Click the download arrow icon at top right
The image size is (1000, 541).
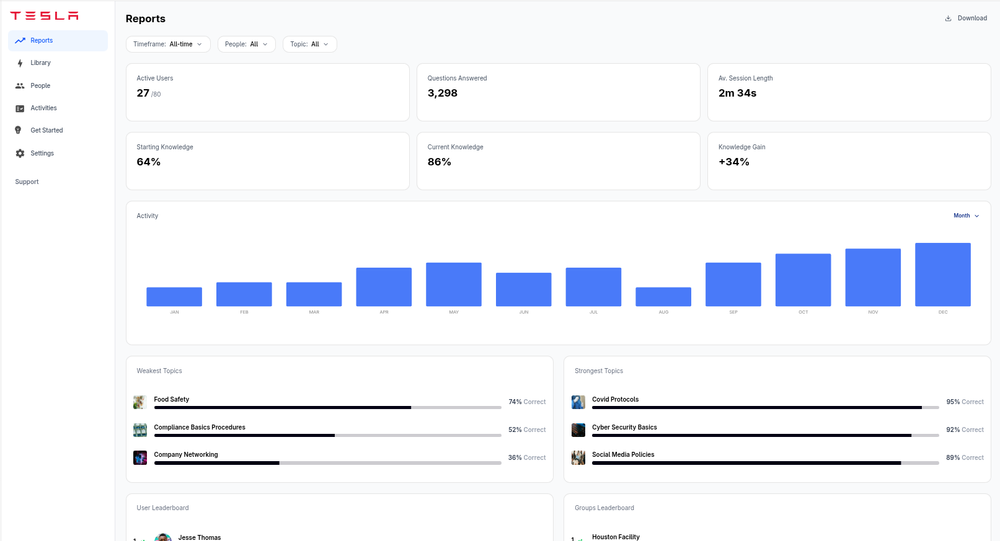coord(948,18)
